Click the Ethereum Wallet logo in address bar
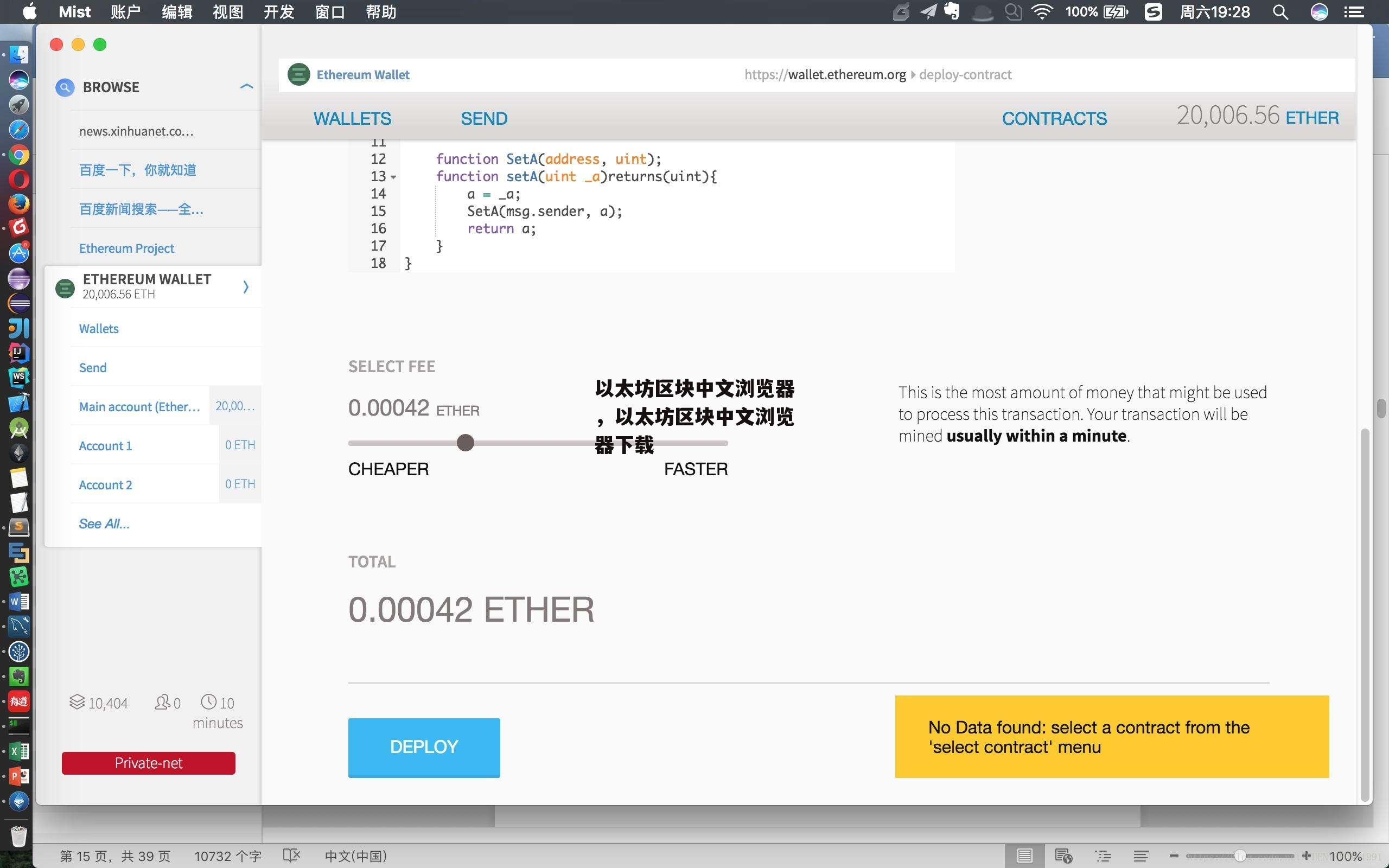Screen dimensions: 1389x868 click(298, 75)
